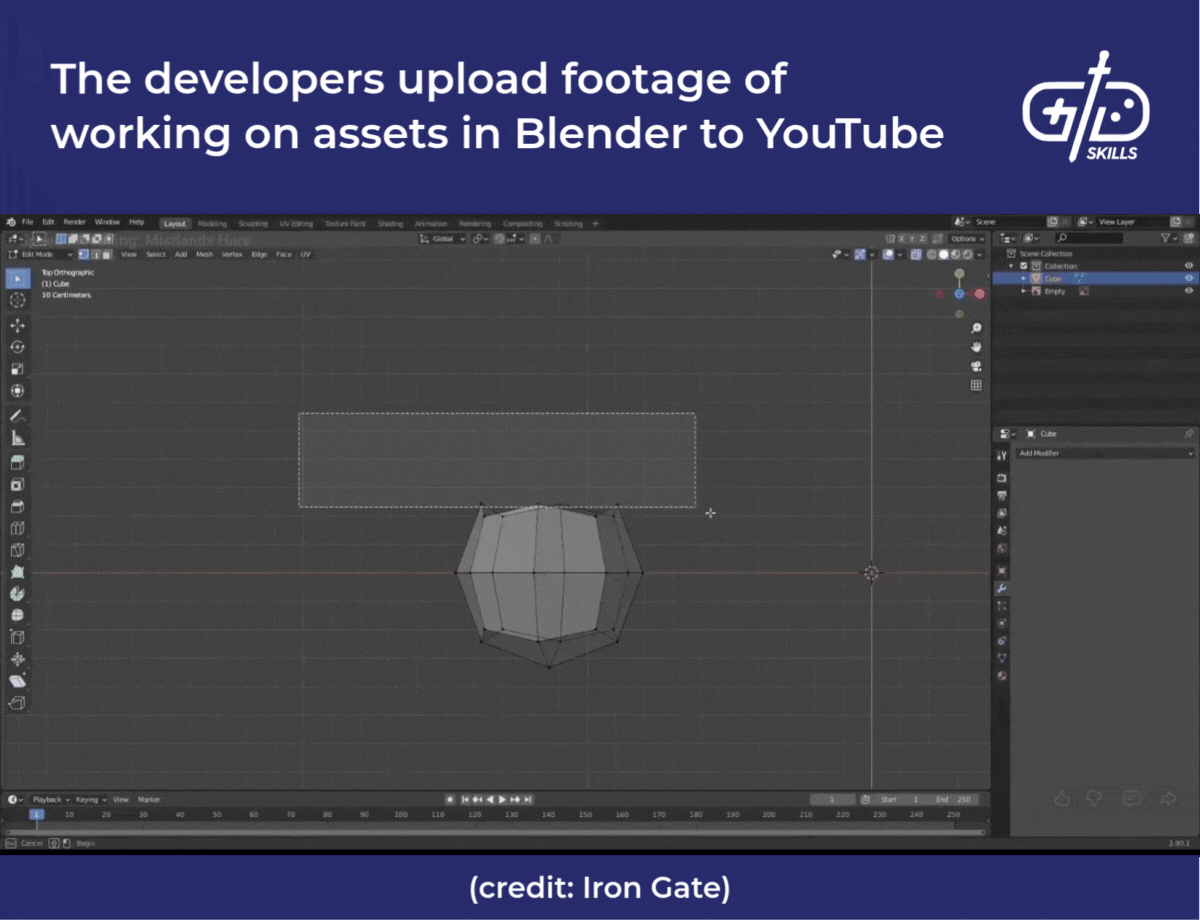Open the Modifier Properties wrench tab
The height and width of the screenshot is (920, 1200).
tap(1002, 586)
